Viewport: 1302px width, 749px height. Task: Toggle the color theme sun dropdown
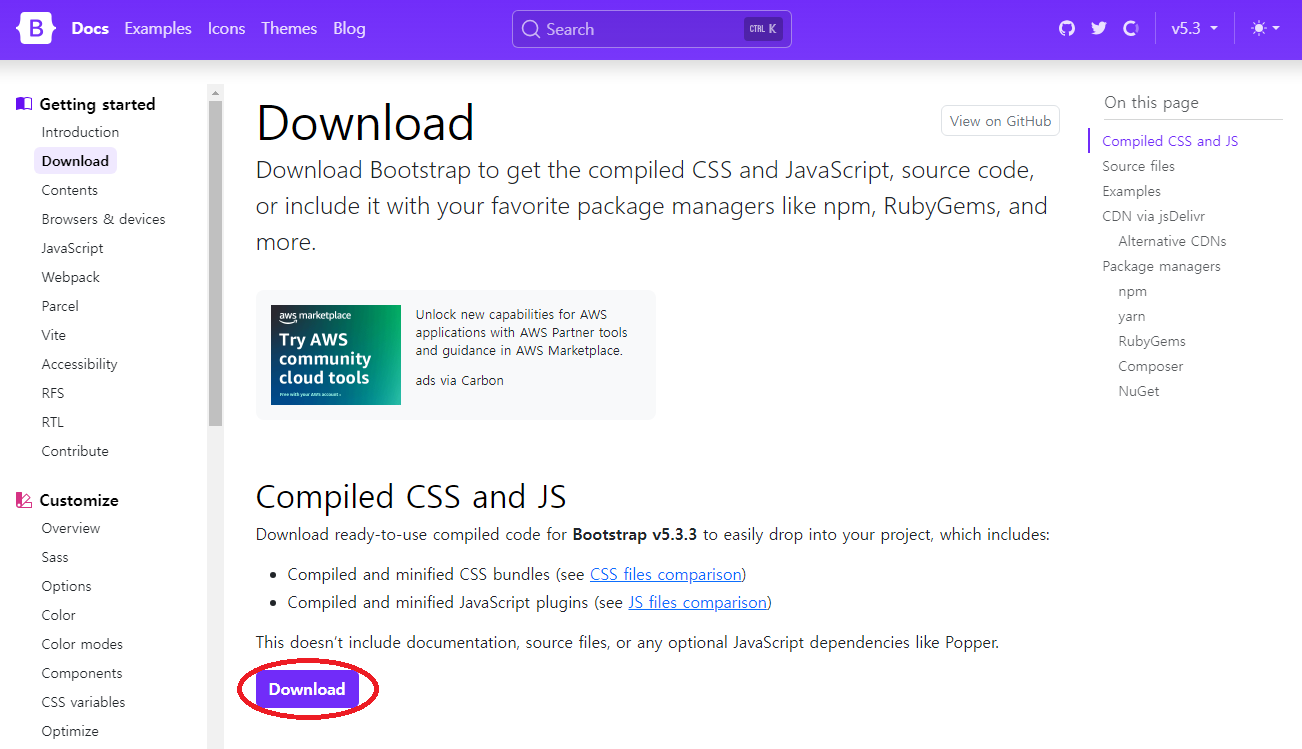click(x=1265, y=29)
